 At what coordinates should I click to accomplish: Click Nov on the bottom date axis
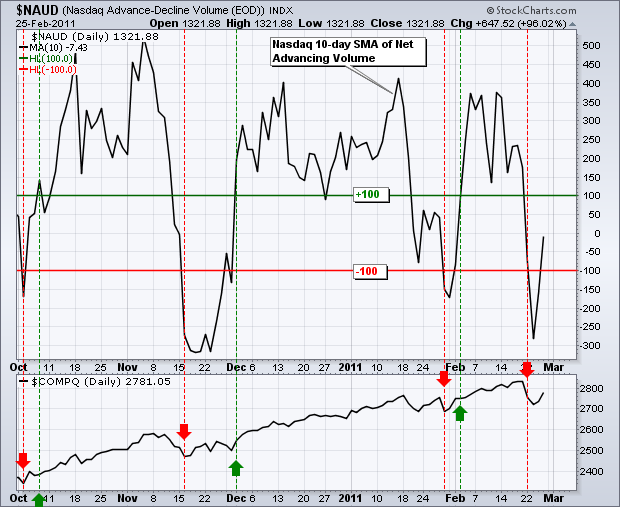(127, 498)
